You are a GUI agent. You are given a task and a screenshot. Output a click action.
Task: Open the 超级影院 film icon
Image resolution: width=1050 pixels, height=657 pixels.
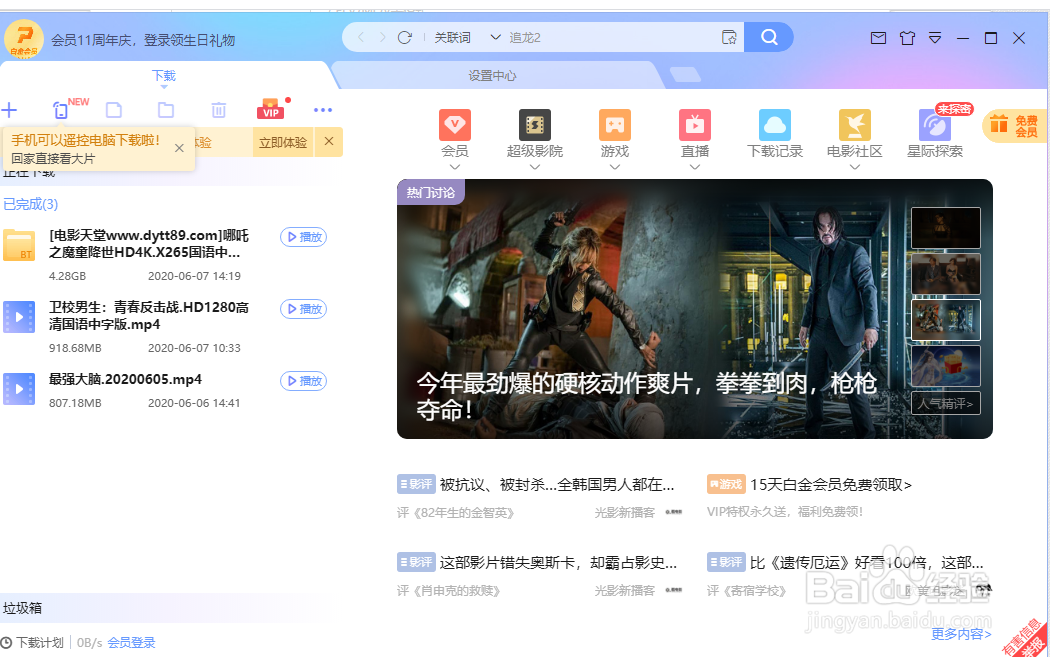534,125
